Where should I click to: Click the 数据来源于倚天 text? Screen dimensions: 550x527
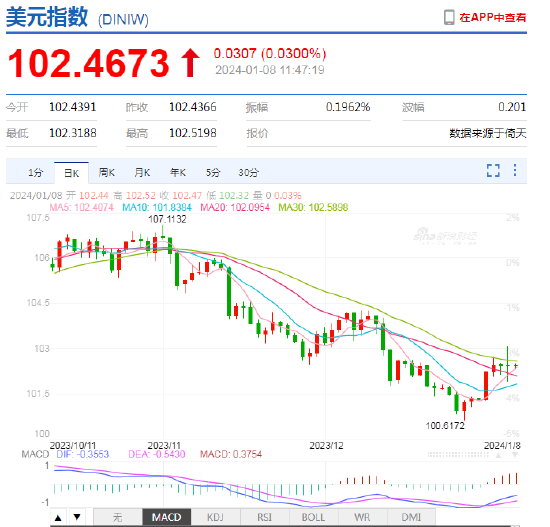click(488, 133)
